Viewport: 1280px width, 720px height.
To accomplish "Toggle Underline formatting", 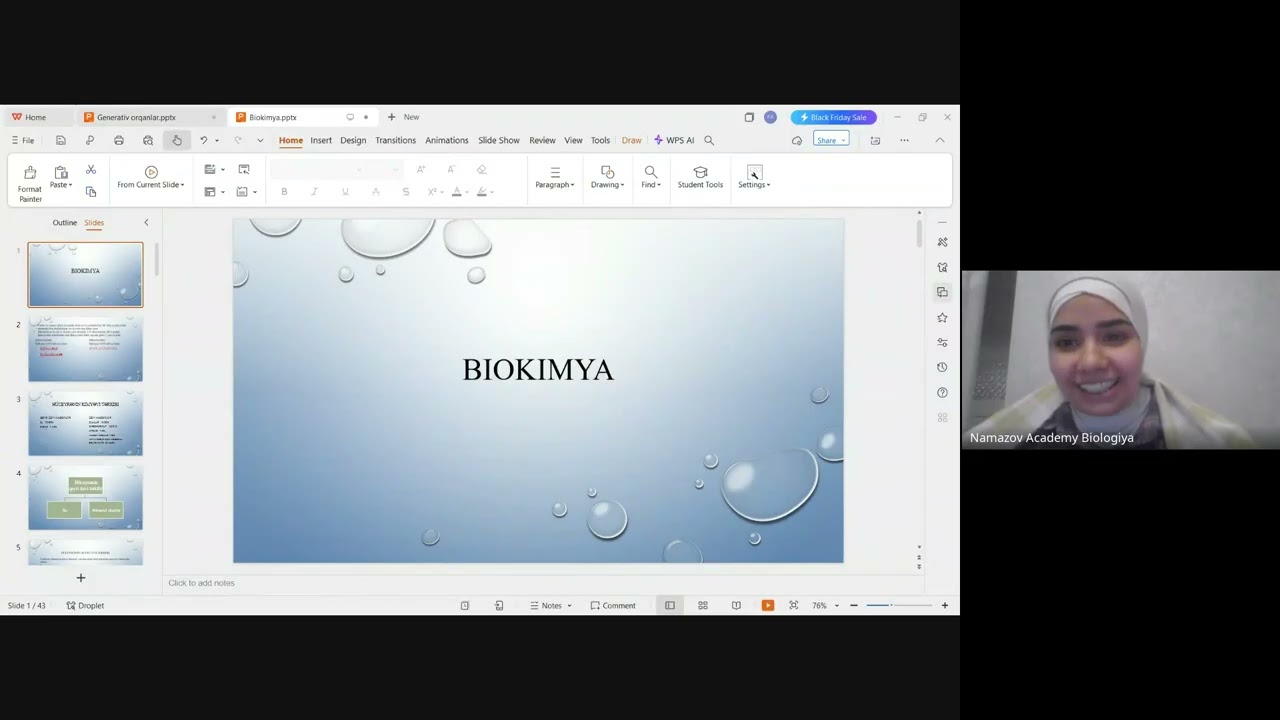I will (345, 192).
